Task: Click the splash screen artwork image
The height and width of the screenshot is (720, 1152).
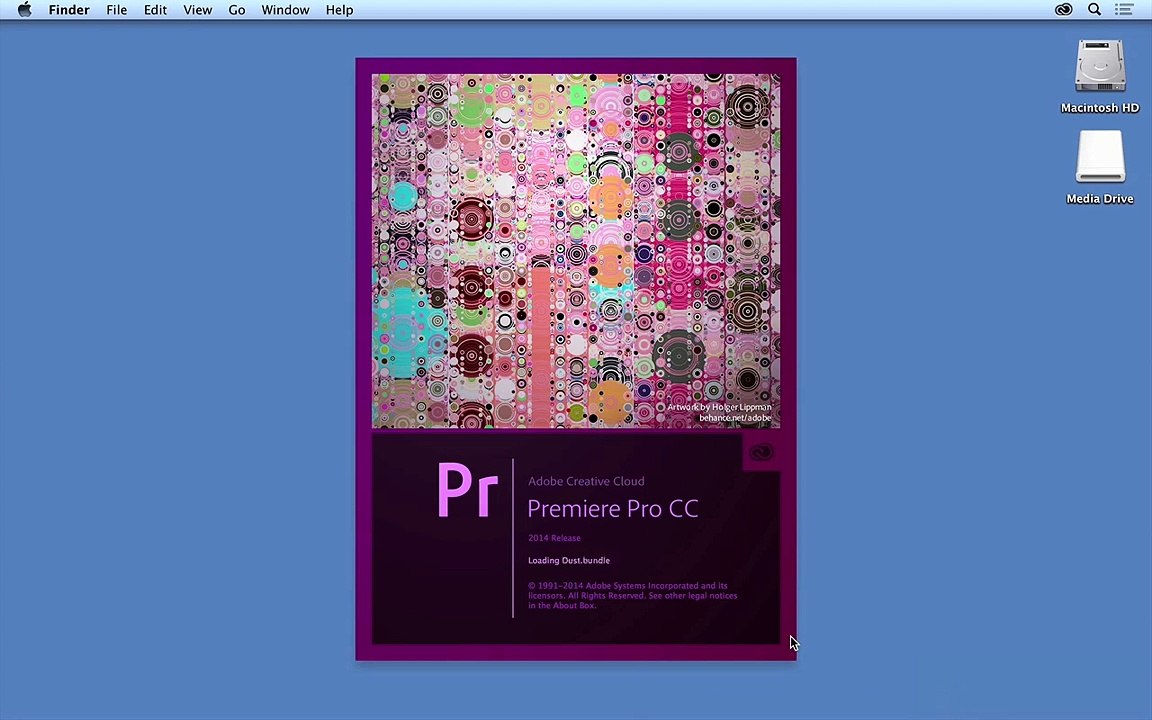Action: tap(576, 251)
